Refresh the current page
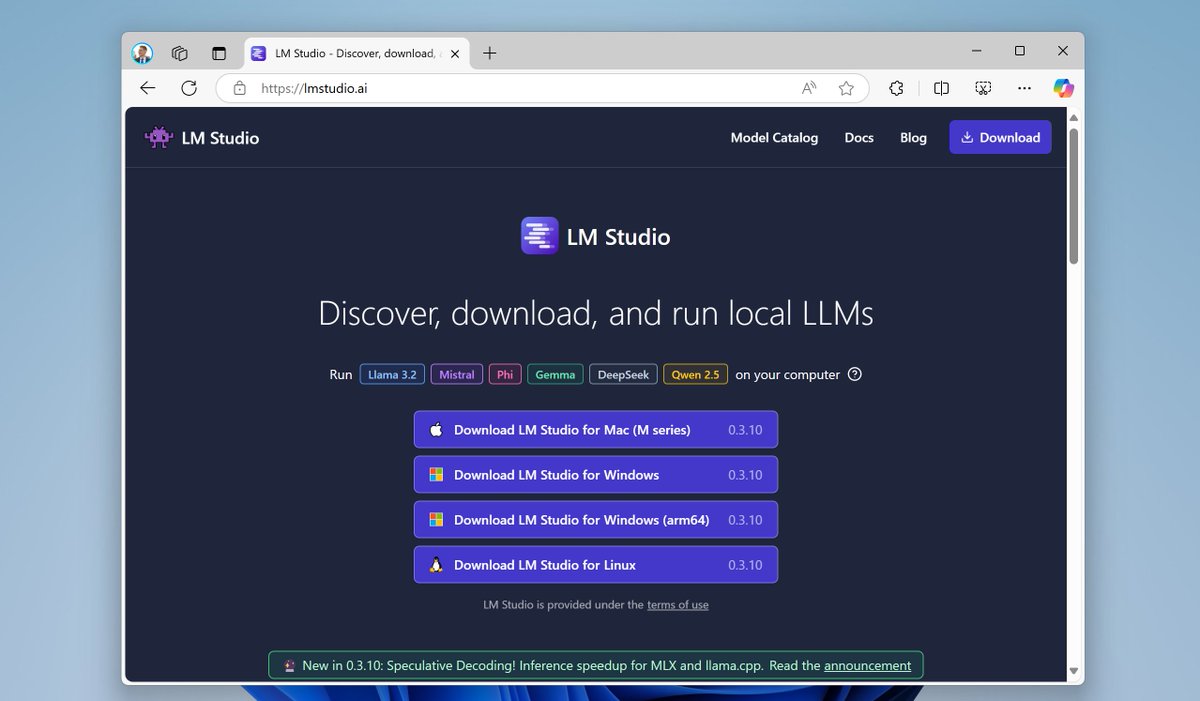 coord(189,88)
